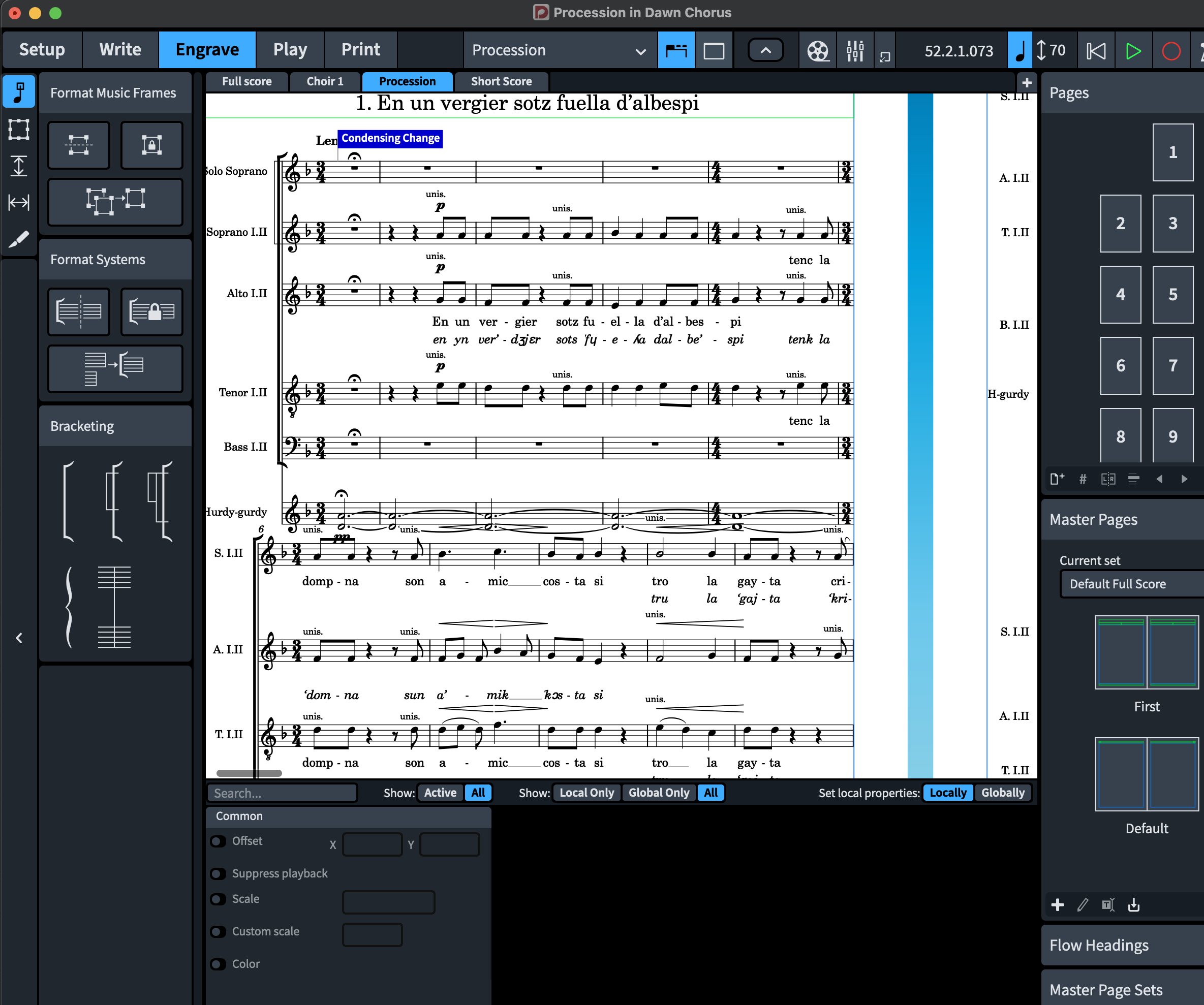
Task: Enable the Custom scale property
Action: pyautogui.click(x=219, y=931)
